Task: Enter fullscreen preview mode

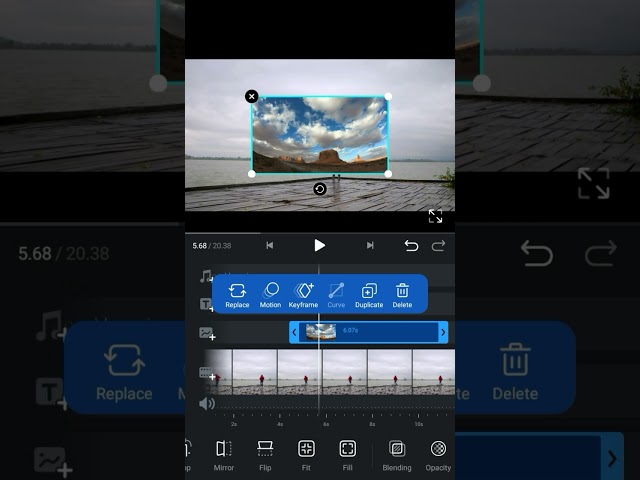Action: click(435, 216)
